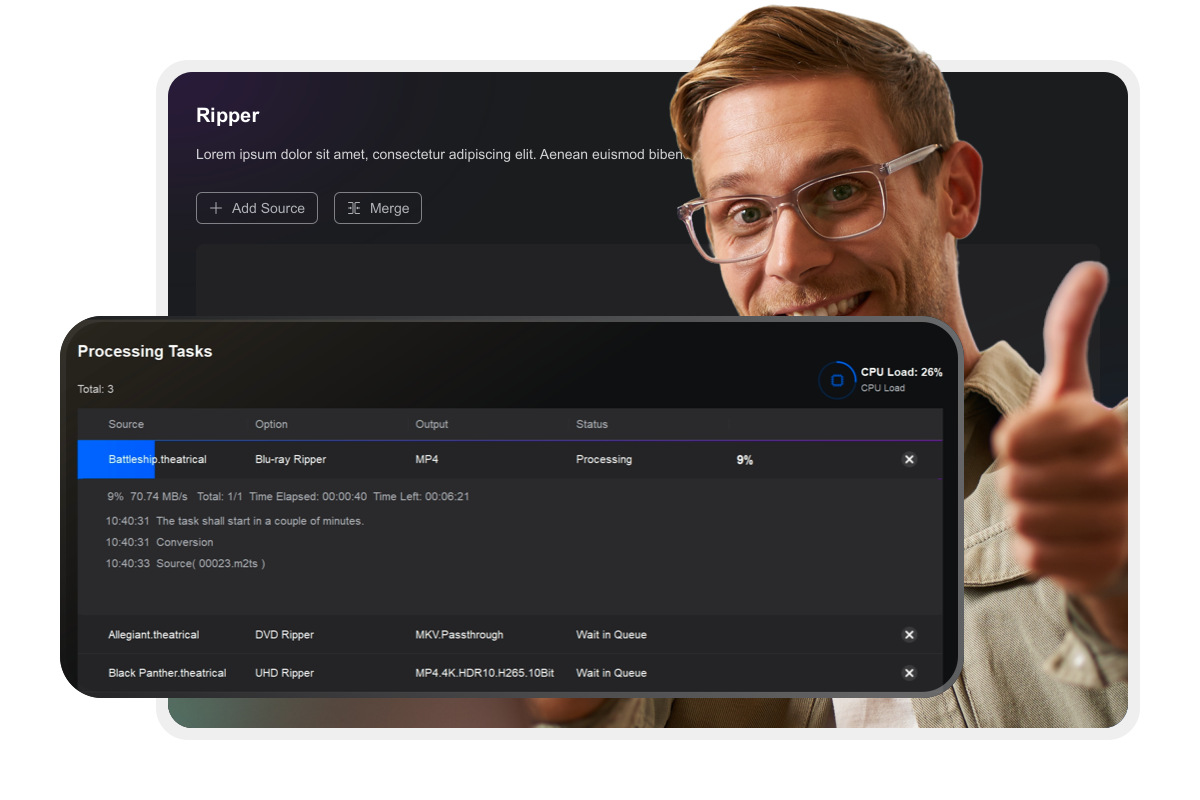Image resolution: width=1200 pixels, height=800 pixels.
Task: Click Wait in Queue status for Black Panther
Action: 611,673
